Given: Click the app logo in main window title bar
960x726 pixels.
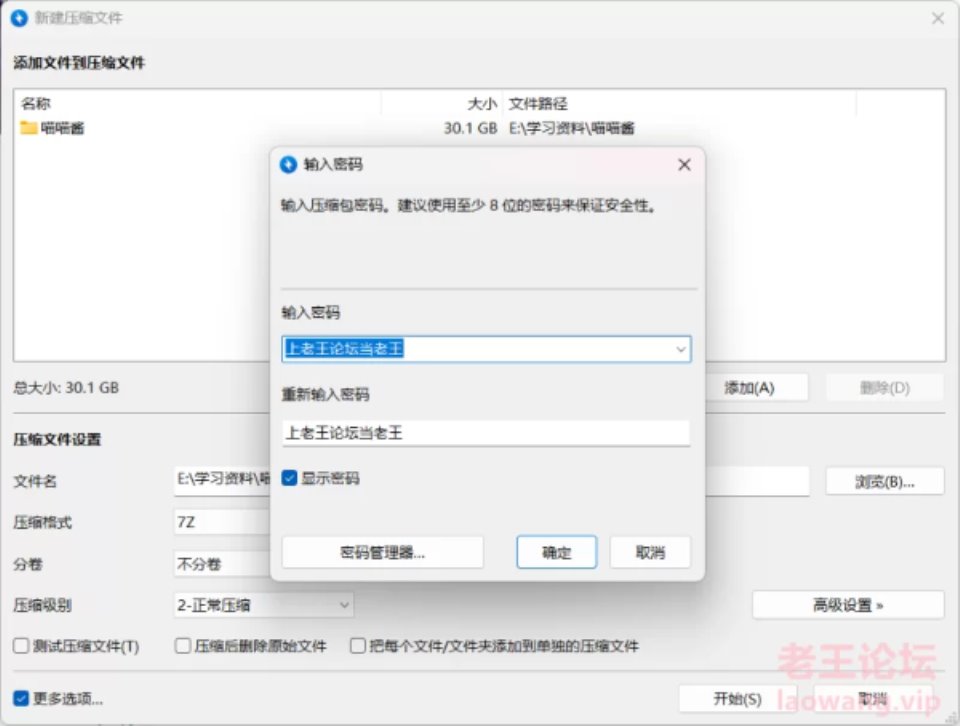Looking at the screenshot, I should 20,18.
